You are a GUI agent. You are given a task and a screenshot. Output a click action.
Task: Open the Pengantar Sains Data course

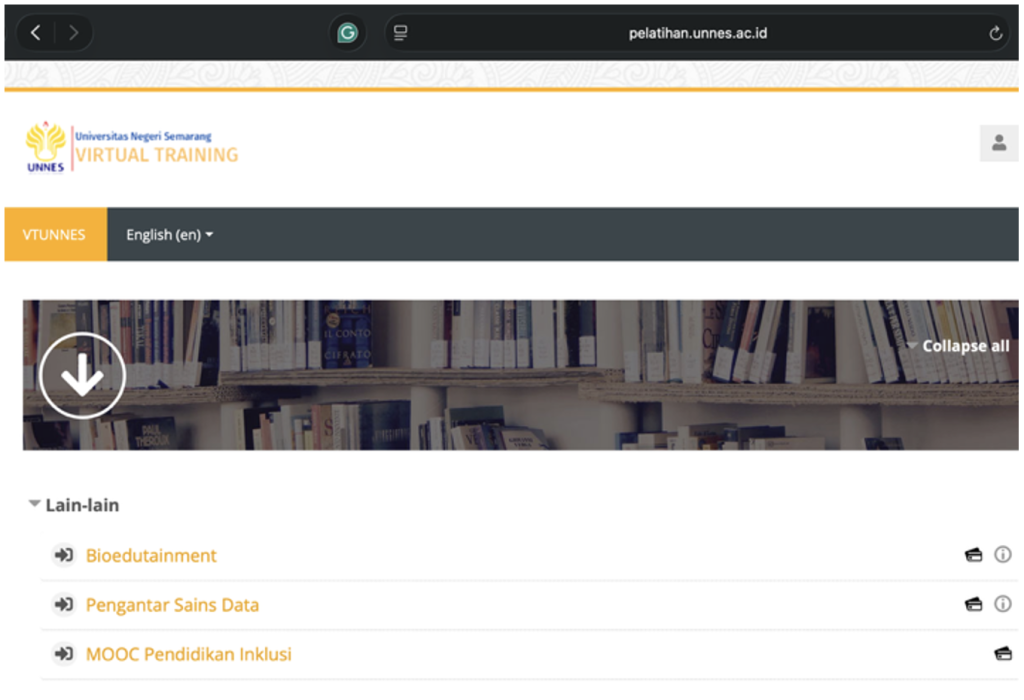point(172,605)
